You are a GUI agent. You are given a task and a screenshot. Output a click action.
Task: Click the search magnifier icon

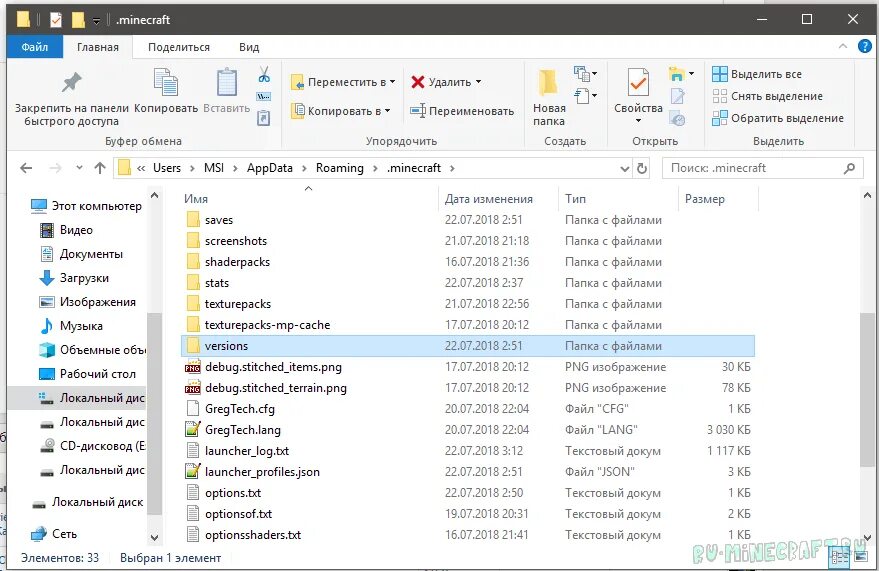[849, 168]
